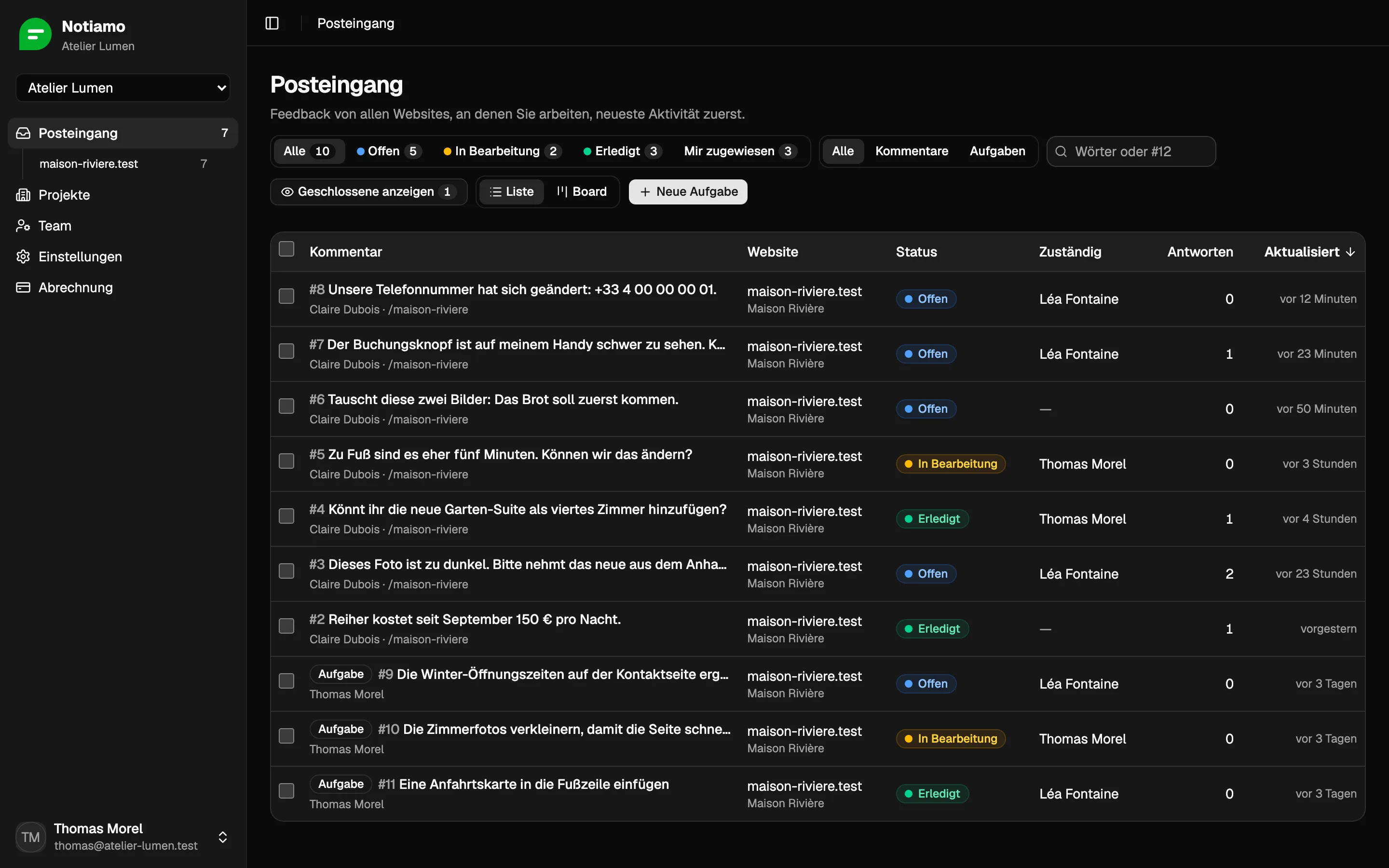The height and width of the screenshot is (868, 1389).
Task: Open Einstellungen gear item
Action: [x=123, y=257]
